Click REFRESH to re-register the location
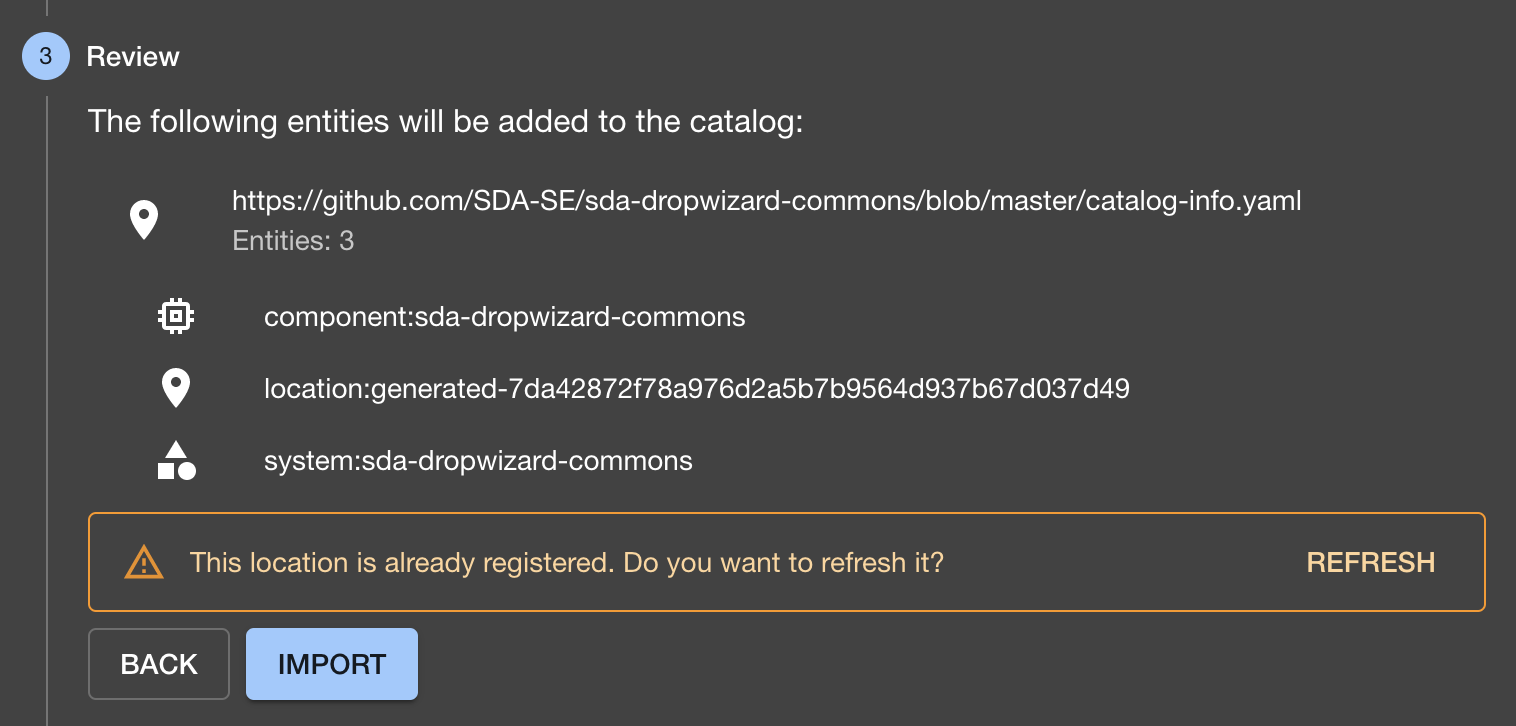1516x726 pixels. (1371, 562)
